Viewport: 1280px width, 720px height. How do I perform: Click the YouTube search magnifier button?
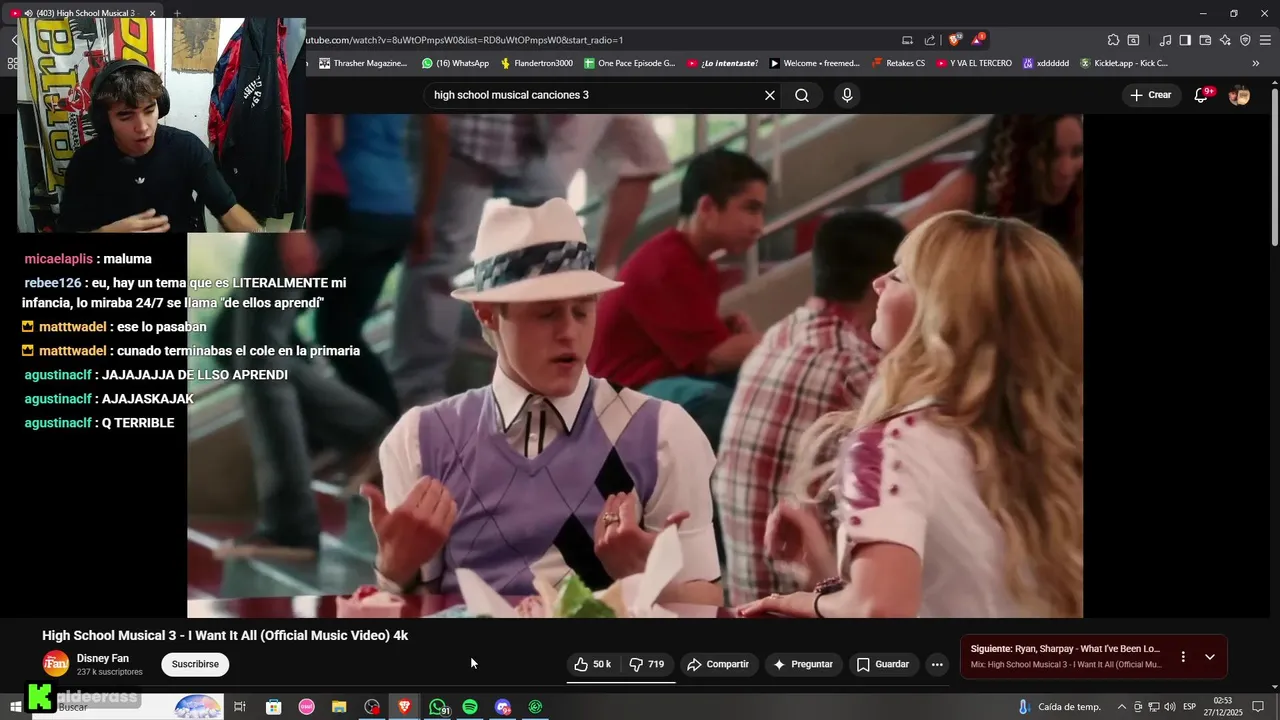click(x=802, y=95)
